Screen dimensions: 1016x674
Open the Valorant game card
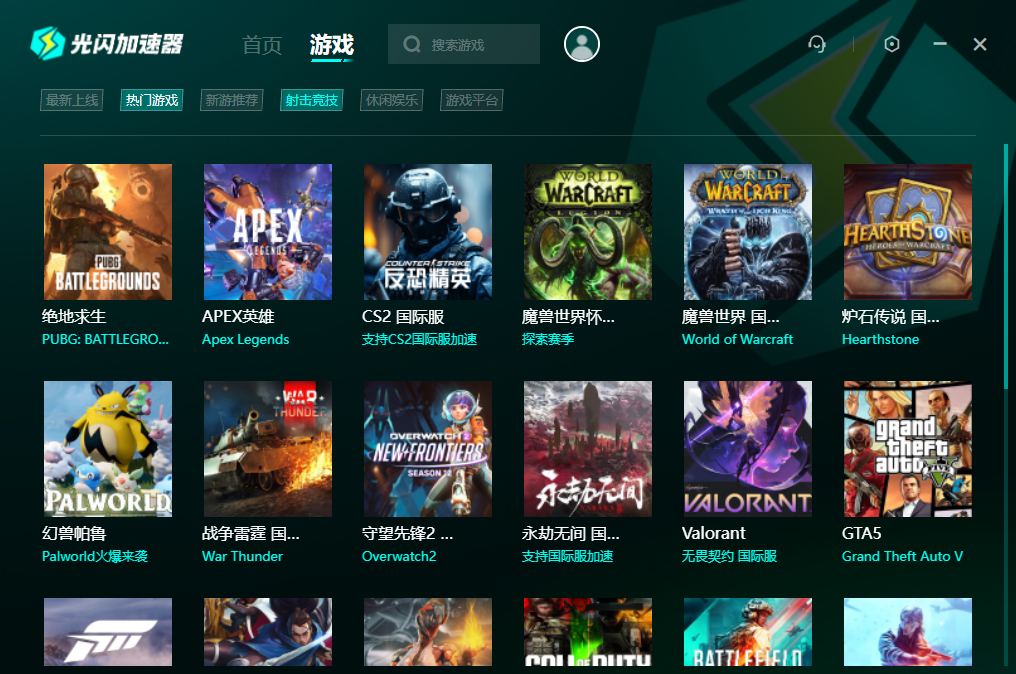pyautogui.click(x=747, y=448)
